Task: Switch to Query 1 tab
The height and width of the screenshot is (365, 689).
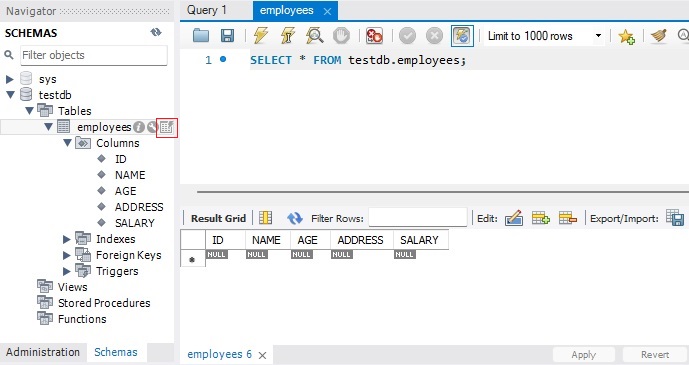Action: pyautogui.click(x=207, y=10)
